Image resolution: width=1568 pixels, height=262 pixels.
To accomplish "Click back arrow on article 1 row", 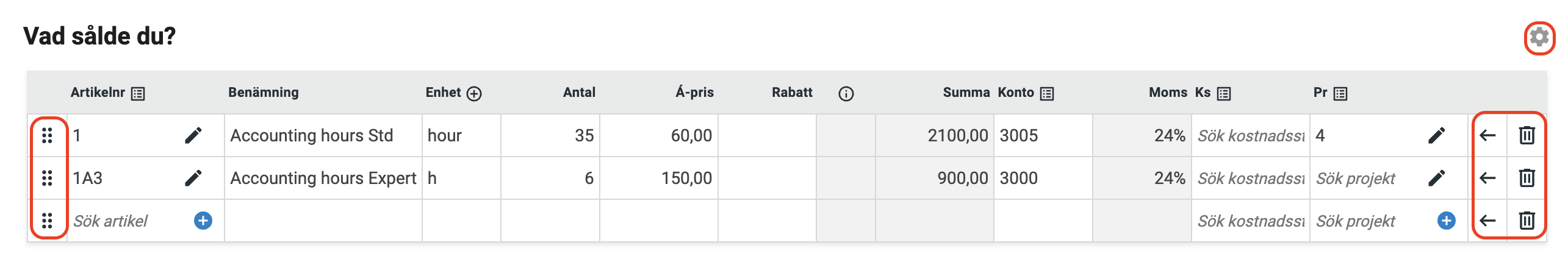I will click(1487, 135).
